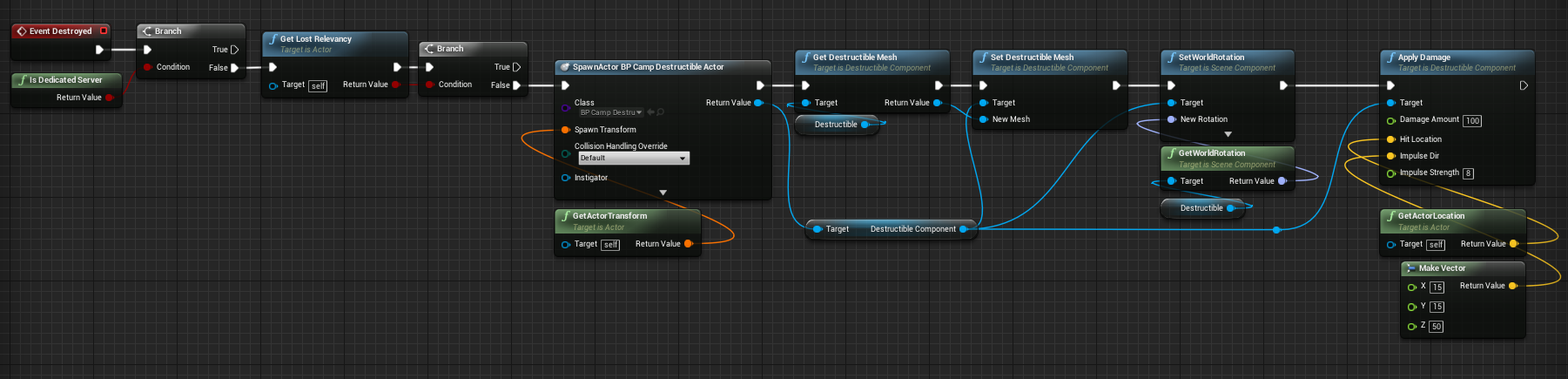Click the Make Vector Z value field
This screenshot has height=379, width=1568.
1436,327
